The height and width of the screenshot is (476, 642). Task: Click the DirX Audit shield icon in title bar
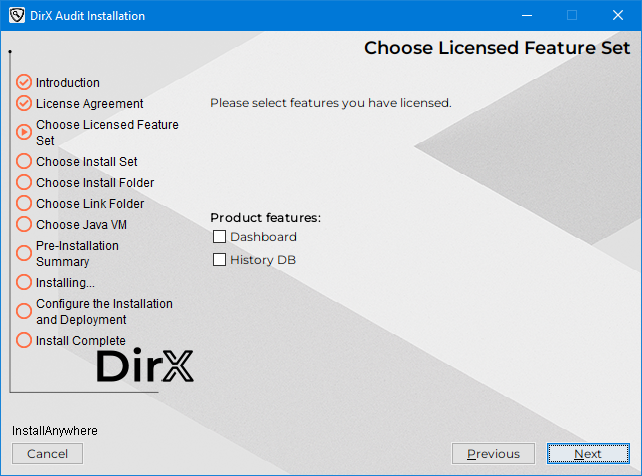pos(16,16)
